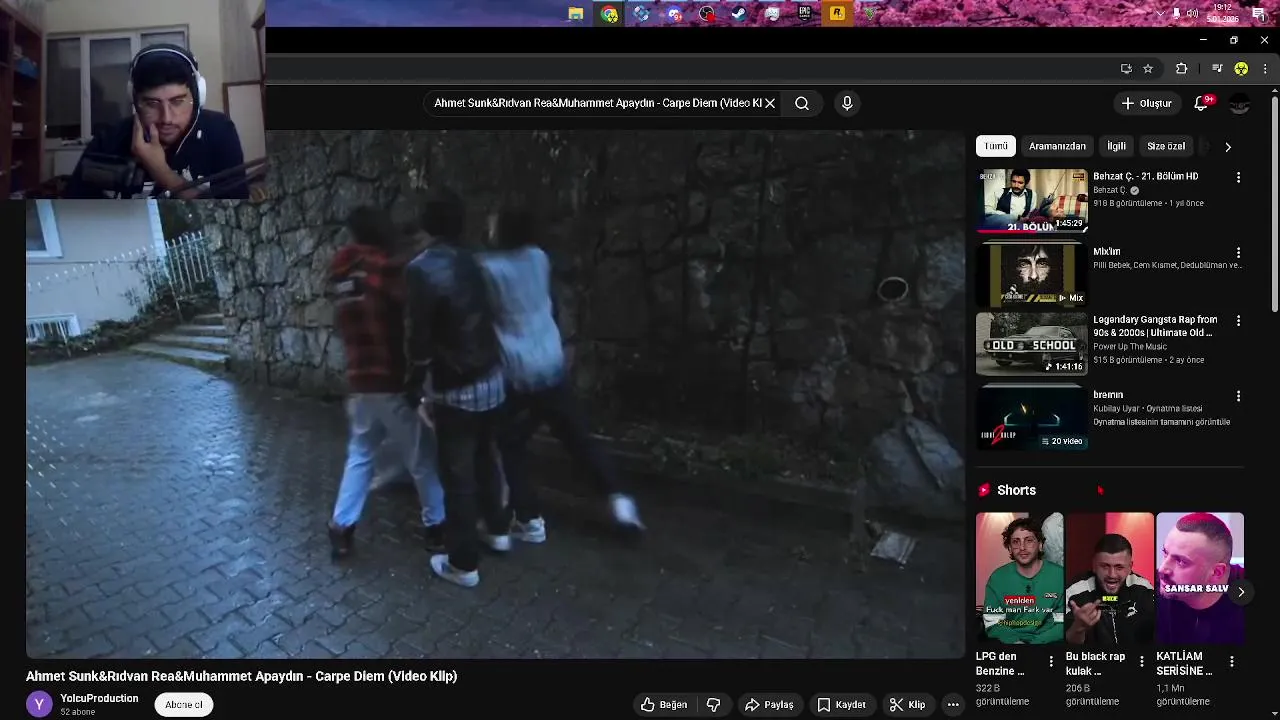
Task: Open the YolcuProduction channel name
Action: pyautogui.click(x=99, y=699)
